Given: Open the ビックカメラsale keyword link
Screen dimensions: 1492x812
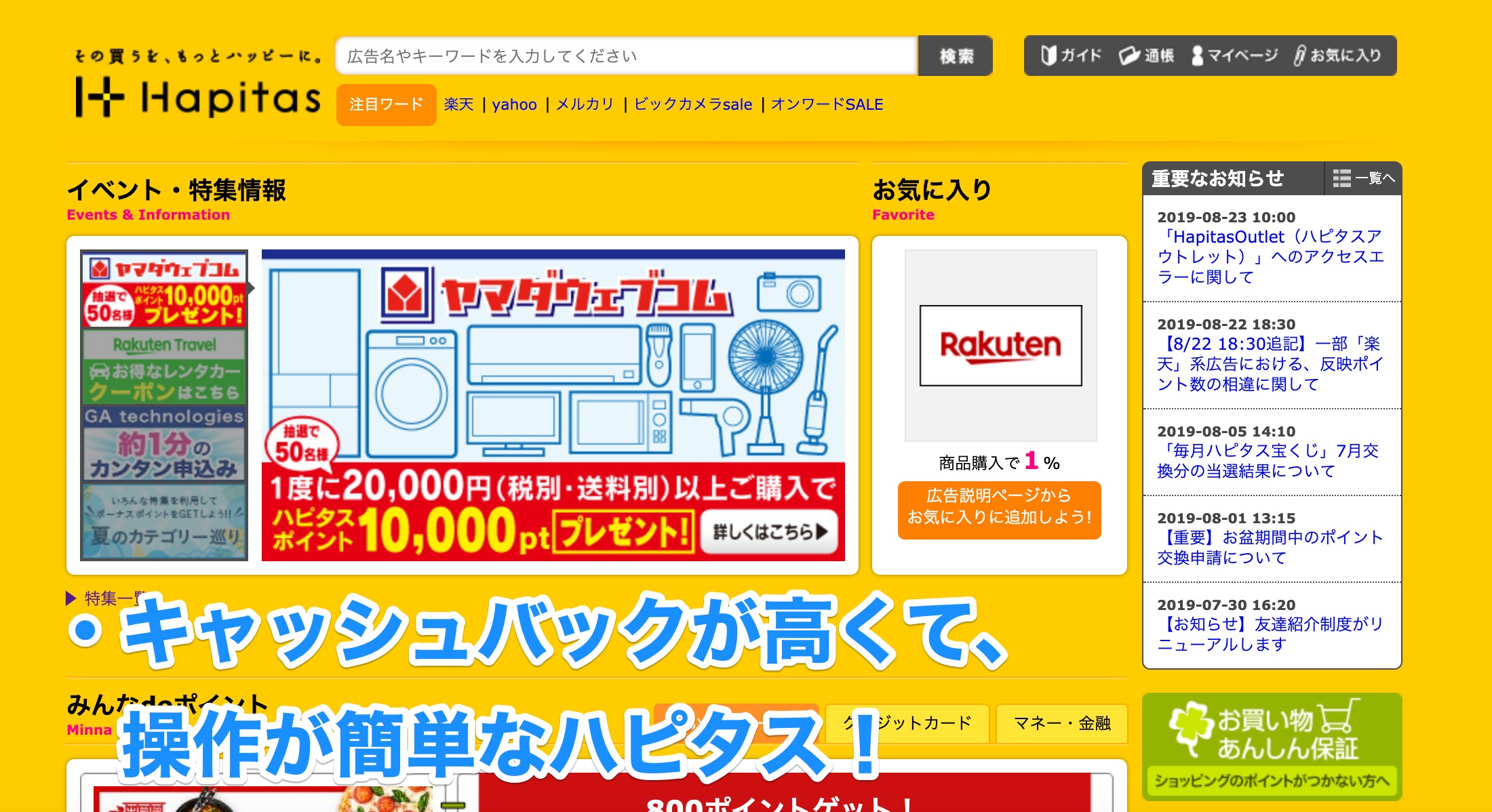Looking at the screenshot, I should coord(693,104).
